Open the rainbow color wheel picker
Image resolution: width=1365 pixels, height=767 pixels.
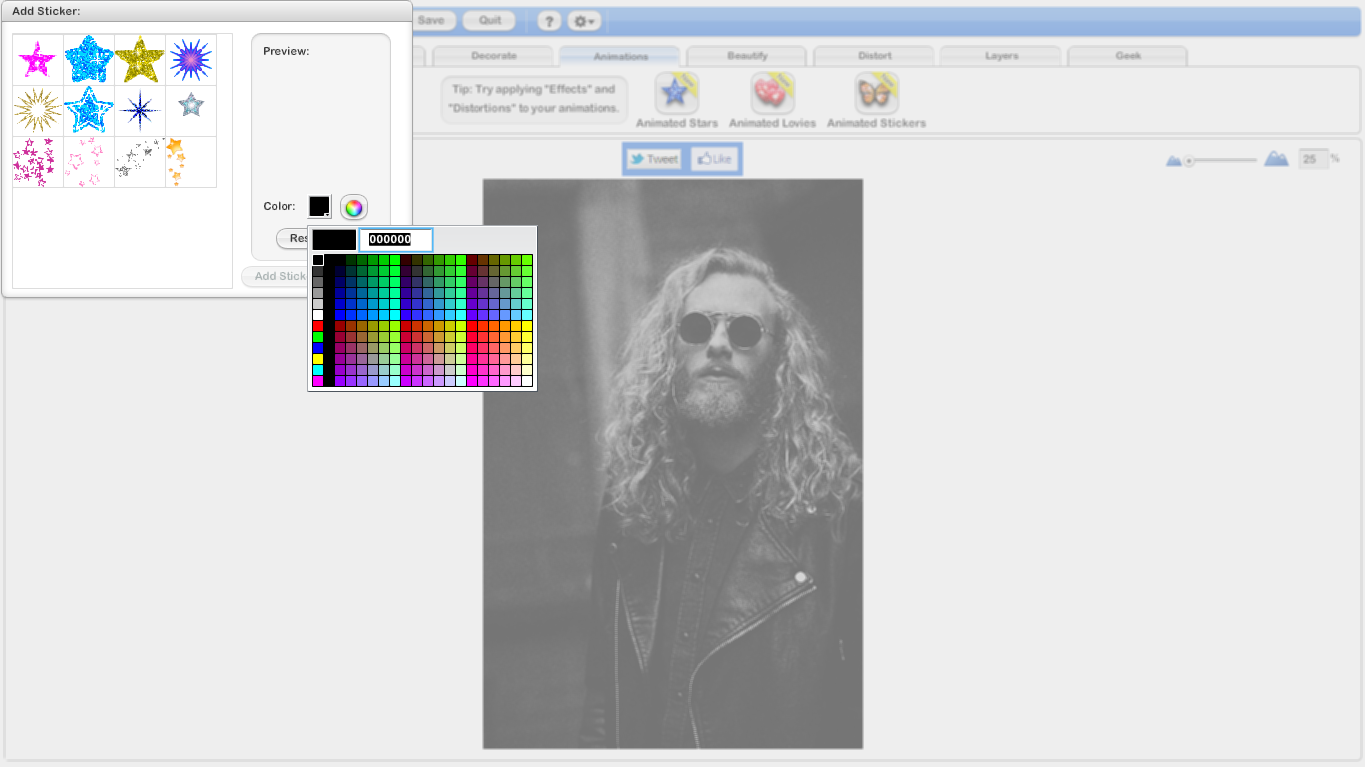click(353, 207)
